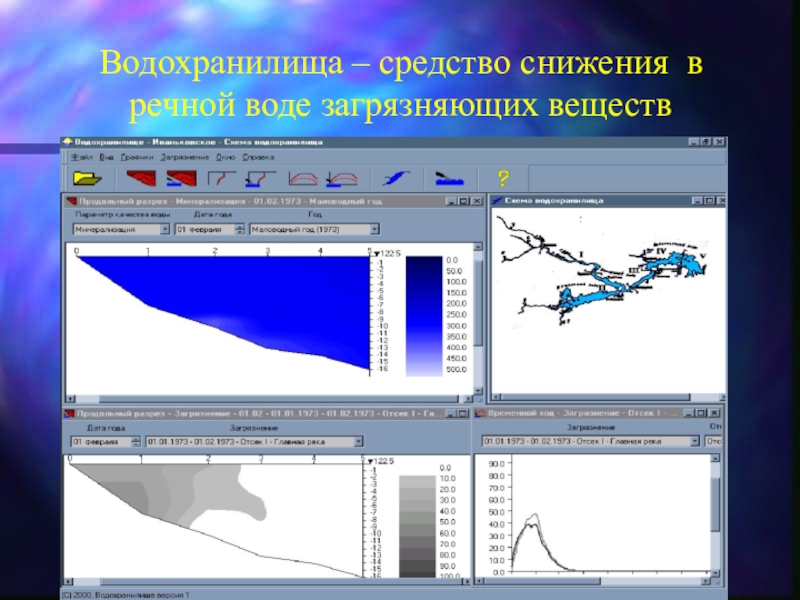Click the date stepper beside Минерализация dropdown
Screen dimensions: 800x600
(x=239, y=230)
